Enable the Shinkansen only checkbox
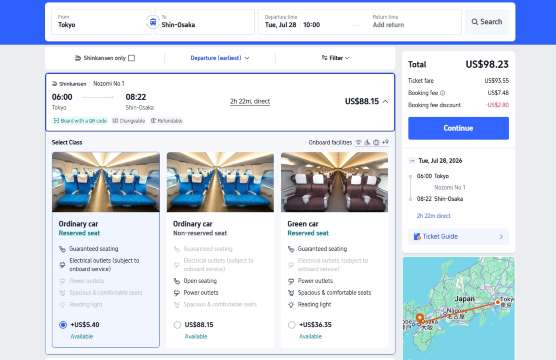 tap(132, 58)
